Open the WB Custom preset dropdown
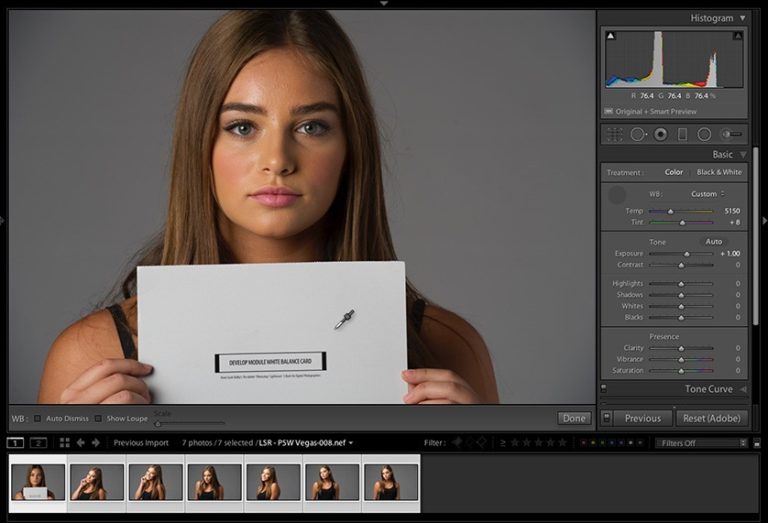The height and width of the screenshot is (523, 768). [x=706, y=194]
